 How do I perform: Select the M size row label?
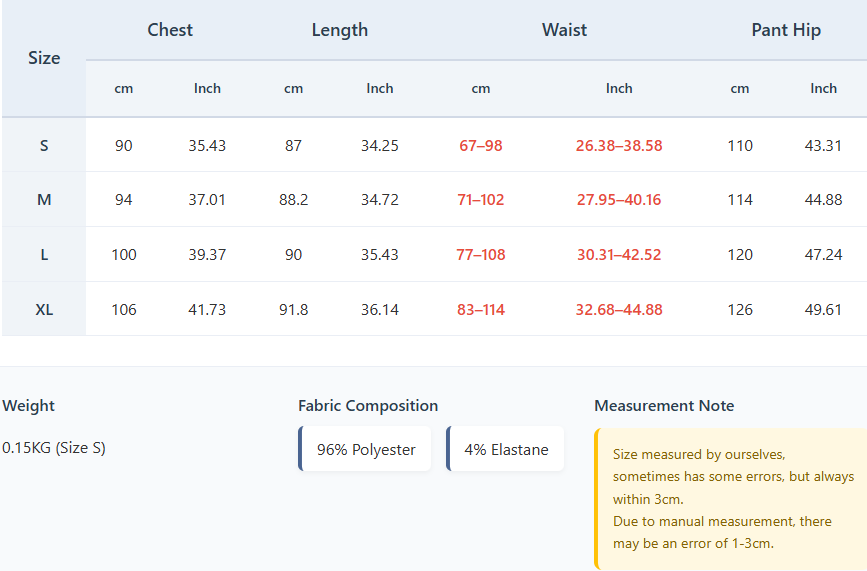tap(44, 200)
